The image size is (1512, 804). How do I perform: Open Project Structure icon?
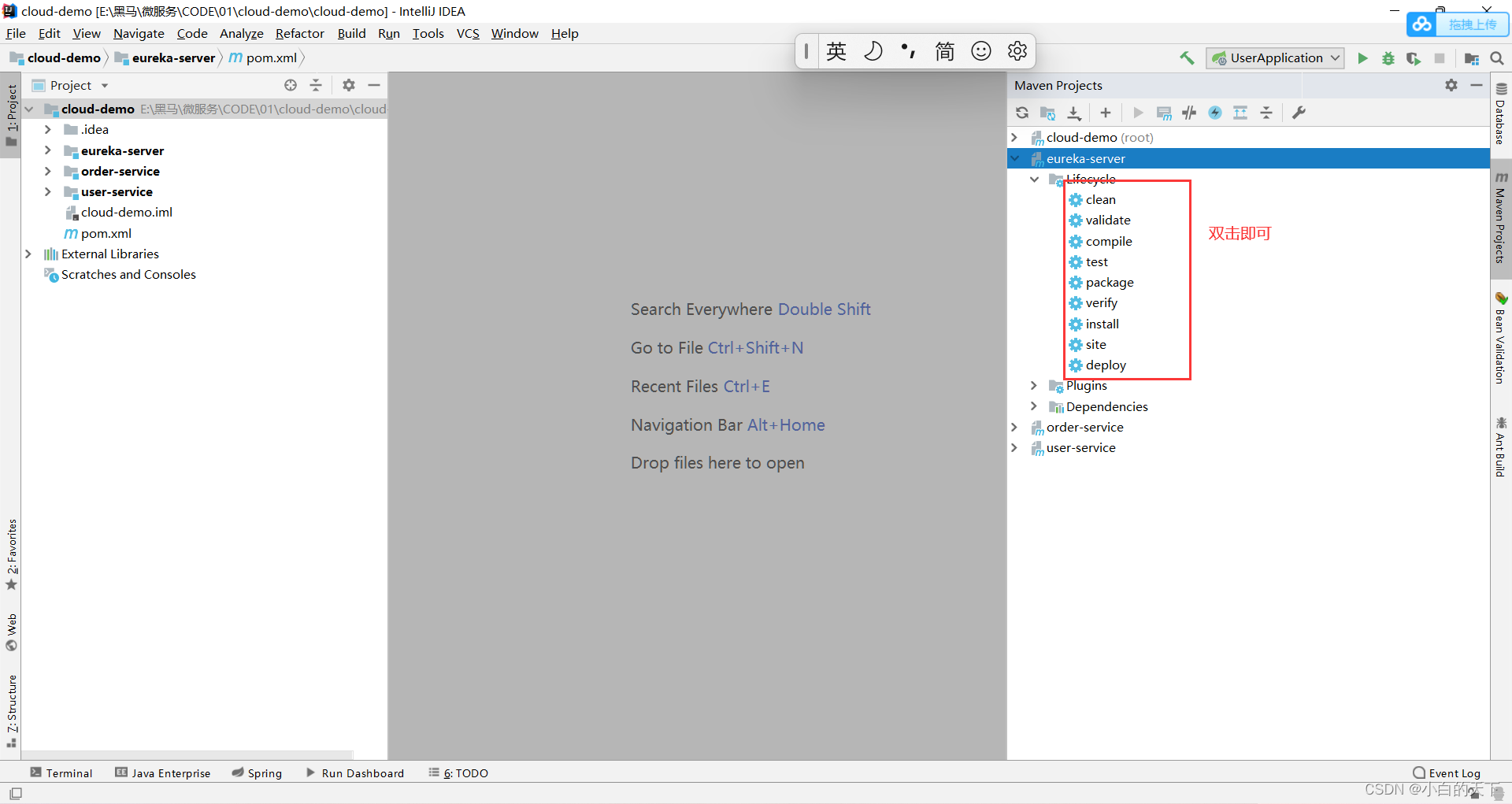pyautogui.click(x=1471, y=57)
